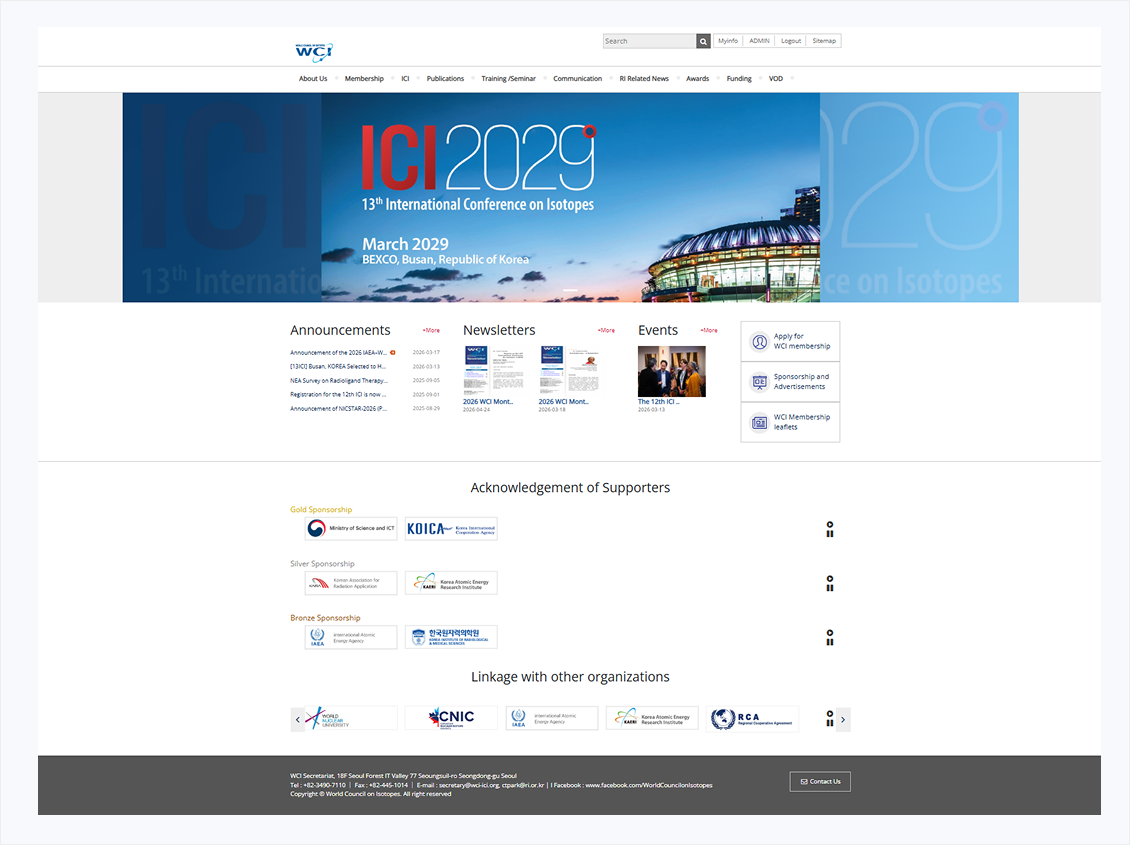Pause the Bronze Sponsorship logo rotation
1130x845 pixels.
point(829,638)
